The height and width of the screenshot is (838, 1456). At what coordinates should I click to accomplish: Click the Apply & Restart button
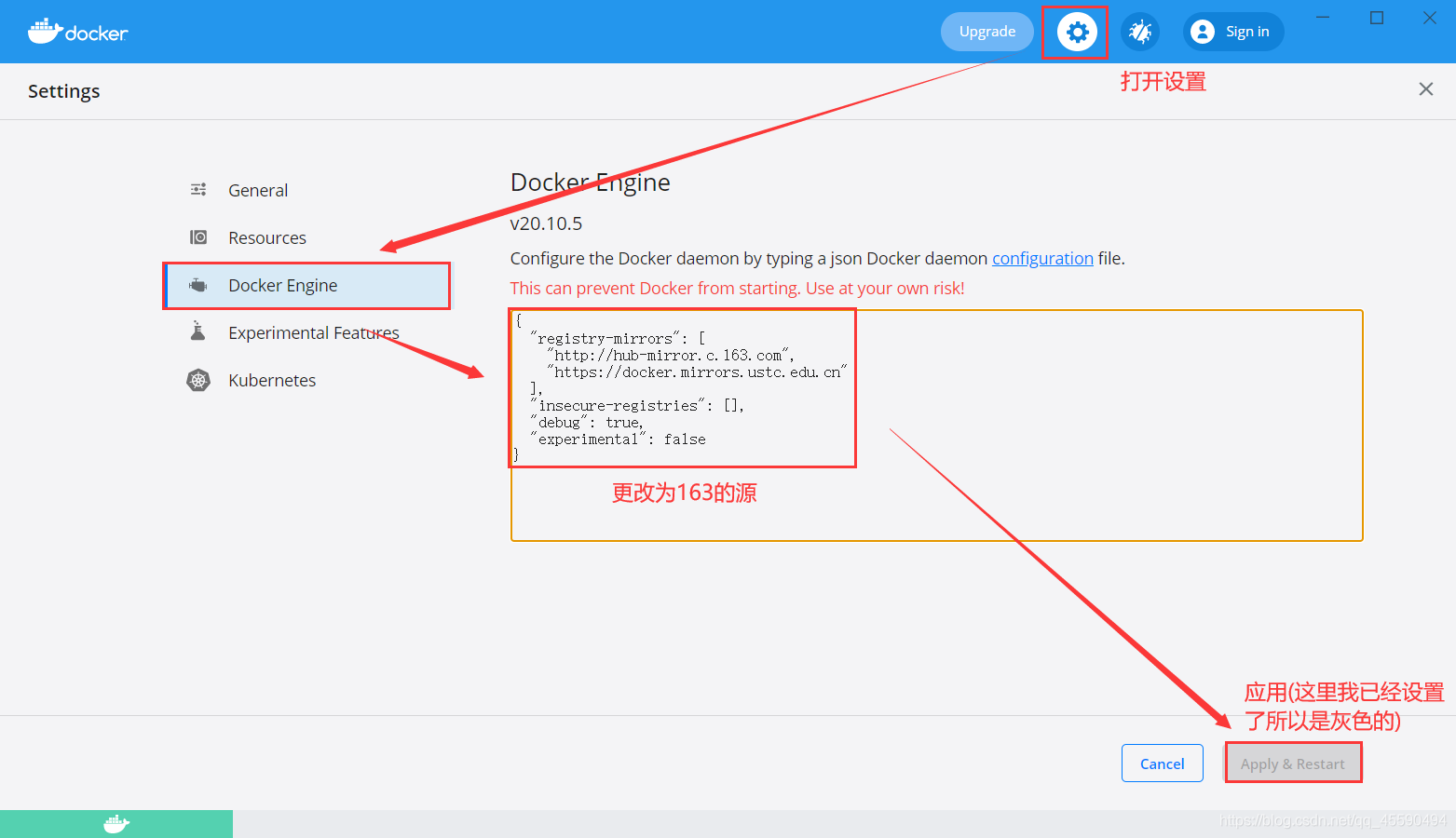coord(1293,764)
